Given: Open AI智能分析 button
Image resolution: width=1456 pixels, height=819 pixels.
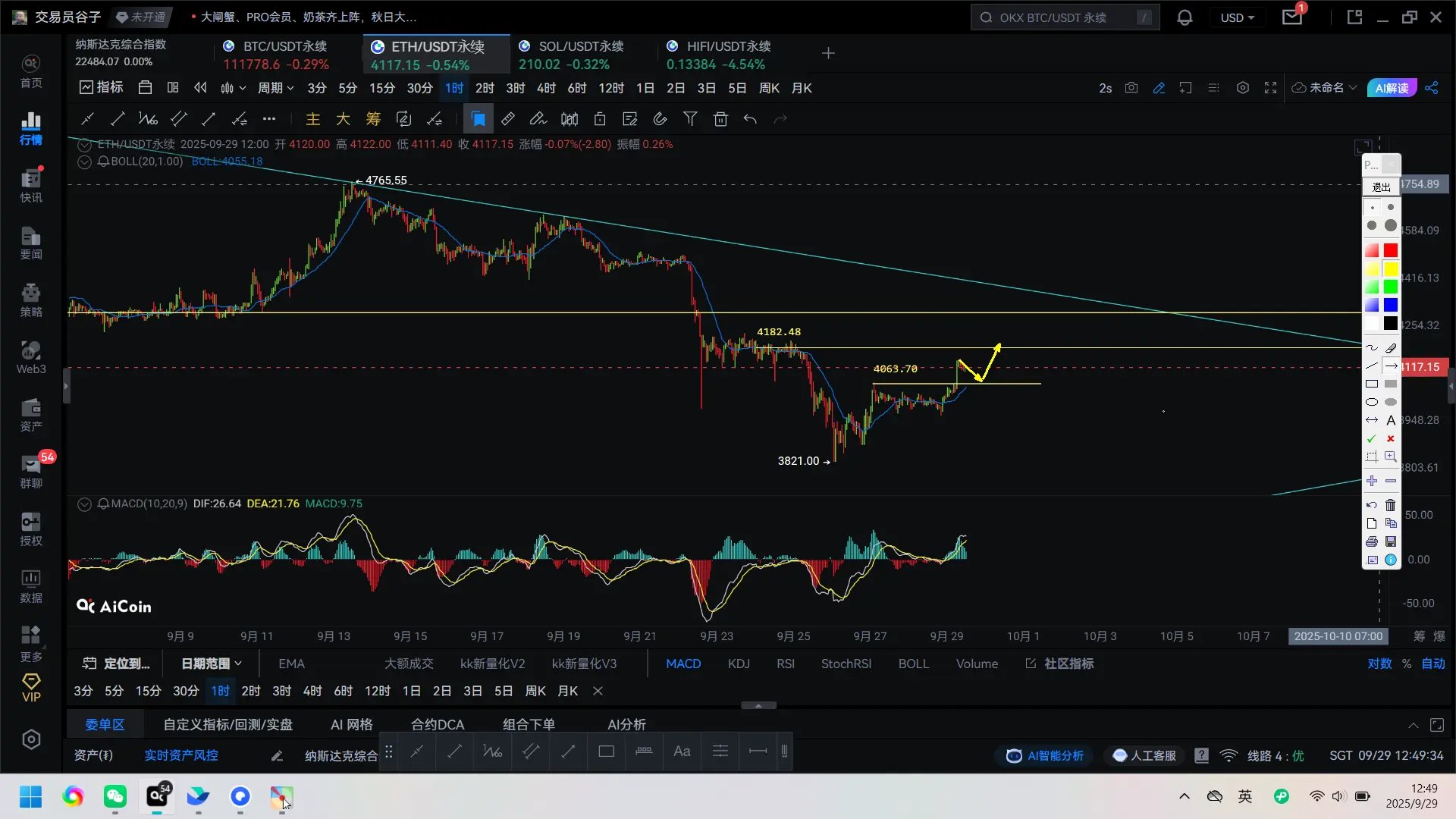Looking at the screenshot, I should click(x=1044, y=755).
